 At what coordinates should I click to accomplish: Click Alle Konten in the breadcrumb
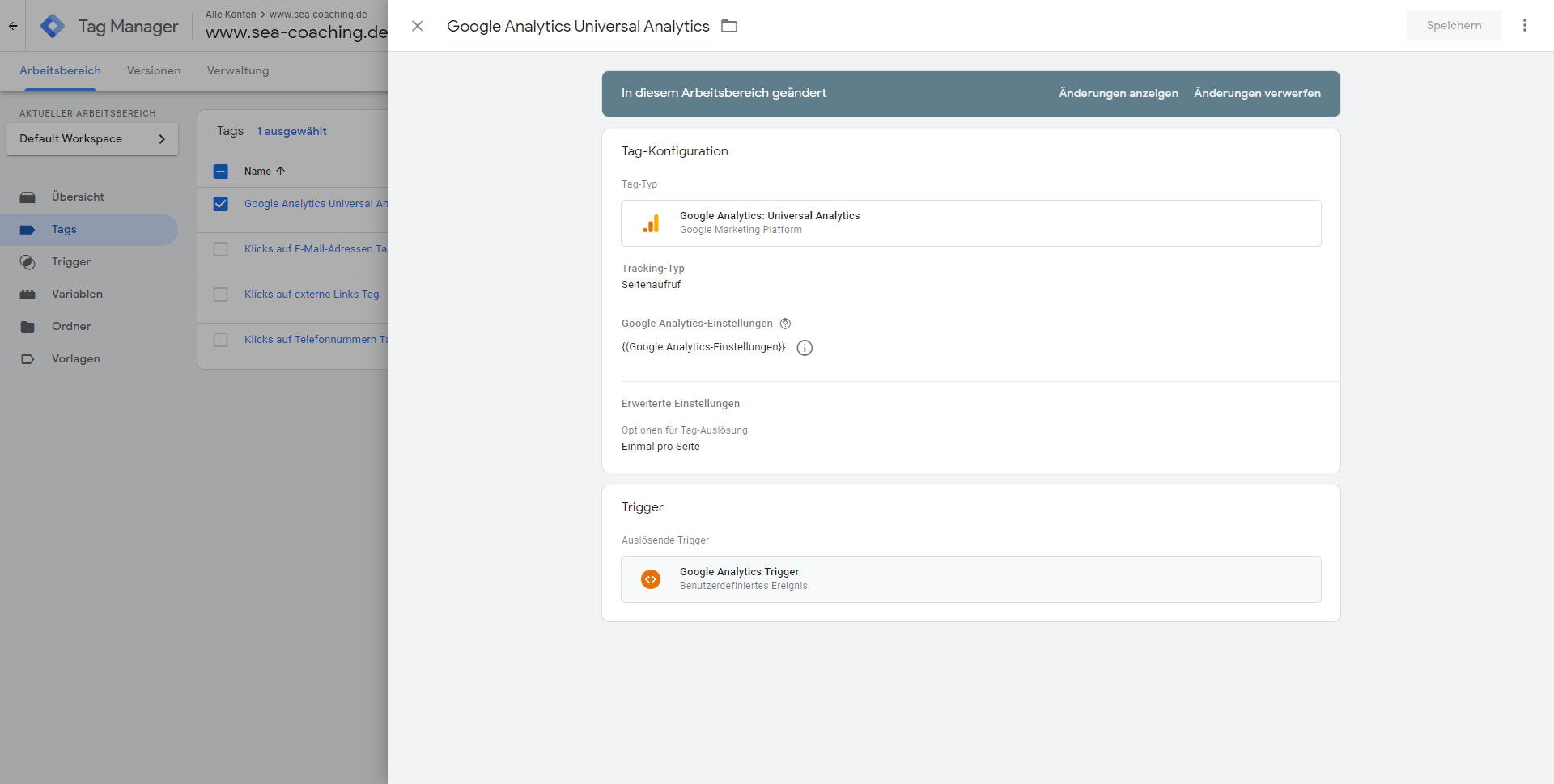coord(231,15)
